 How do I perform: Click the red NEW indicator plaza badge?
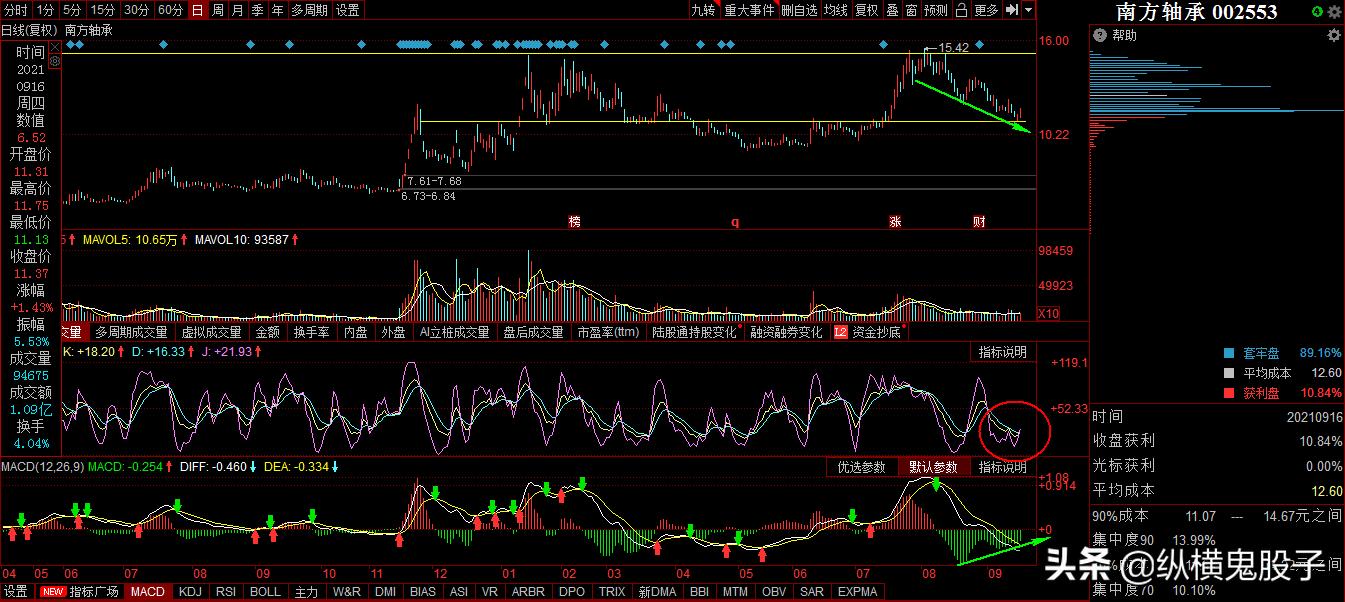pos(52,592)
